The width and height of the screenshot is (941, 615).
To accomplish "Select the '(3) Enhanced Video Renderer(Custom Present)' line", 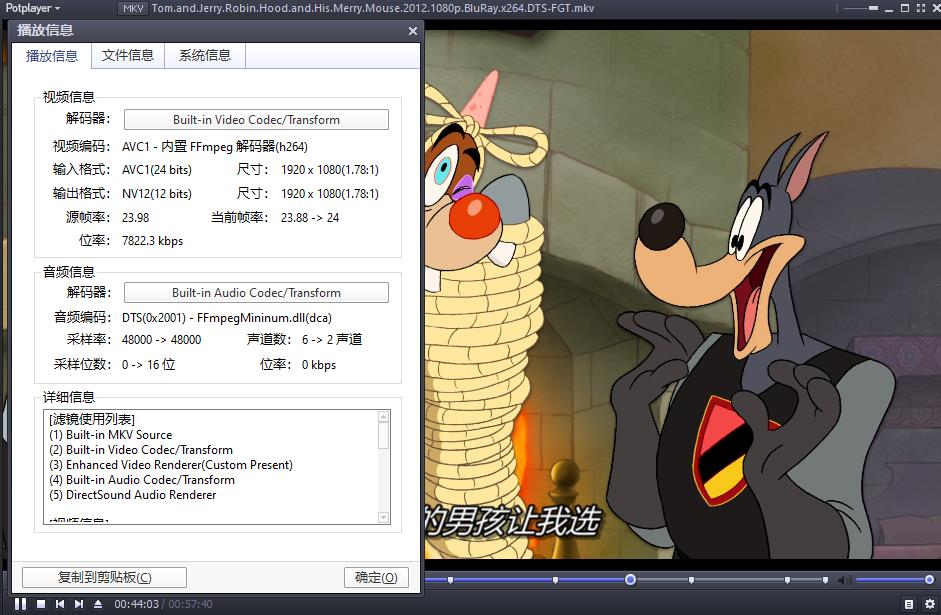I will click(171, 465).
